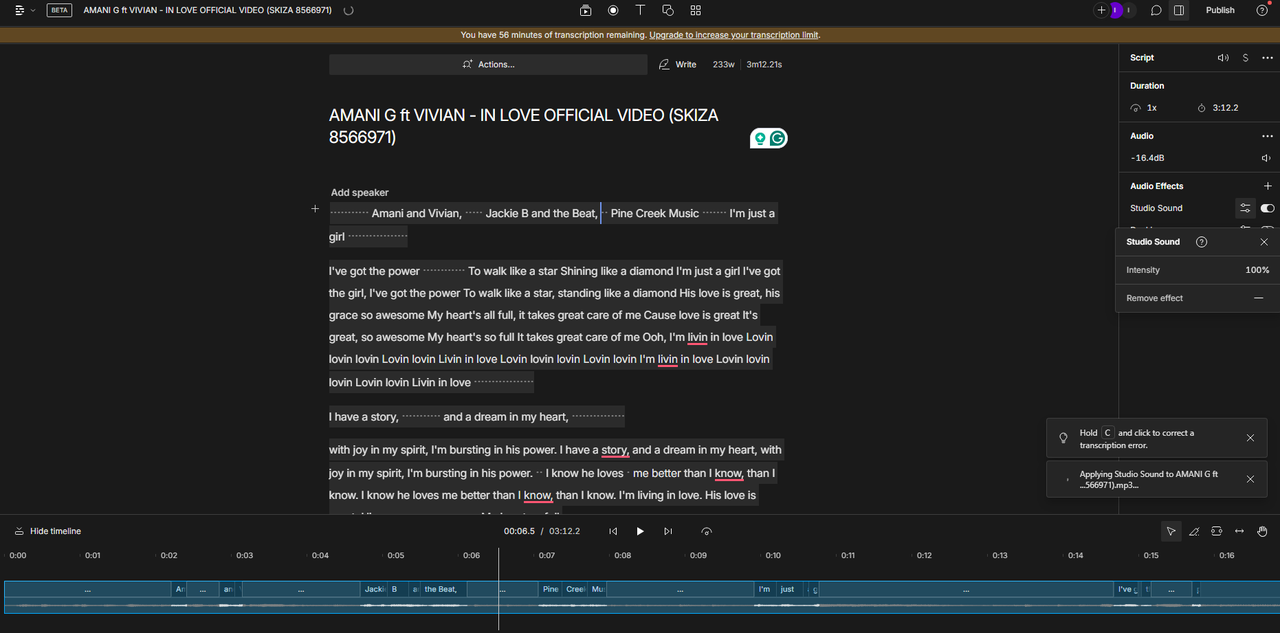Click the playback speed gauge icon
Image resolution: width=1280 pixels, height=633 pixels.
tap(707, 531)
